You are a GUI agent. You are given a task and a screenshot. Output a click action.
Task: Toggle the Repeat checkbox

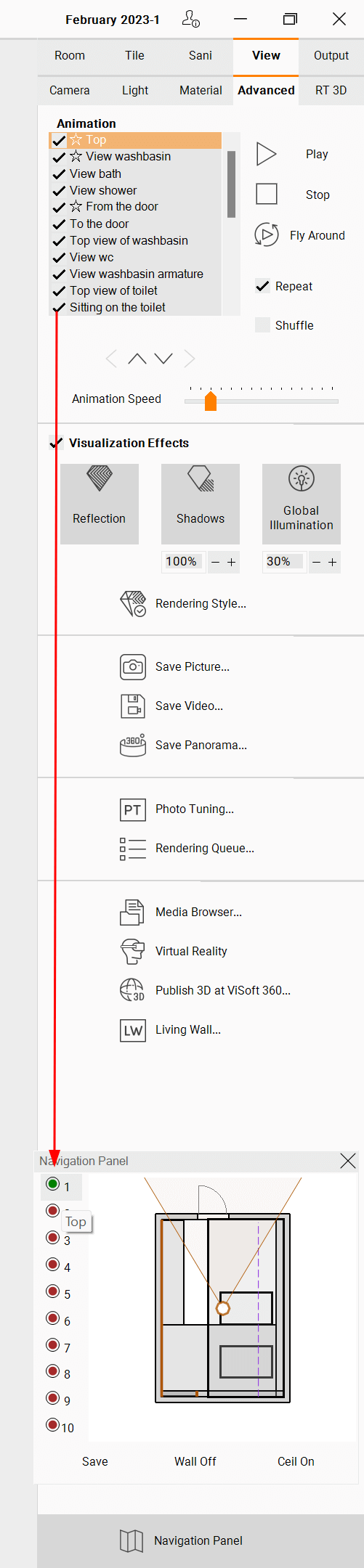pos(263,286)
